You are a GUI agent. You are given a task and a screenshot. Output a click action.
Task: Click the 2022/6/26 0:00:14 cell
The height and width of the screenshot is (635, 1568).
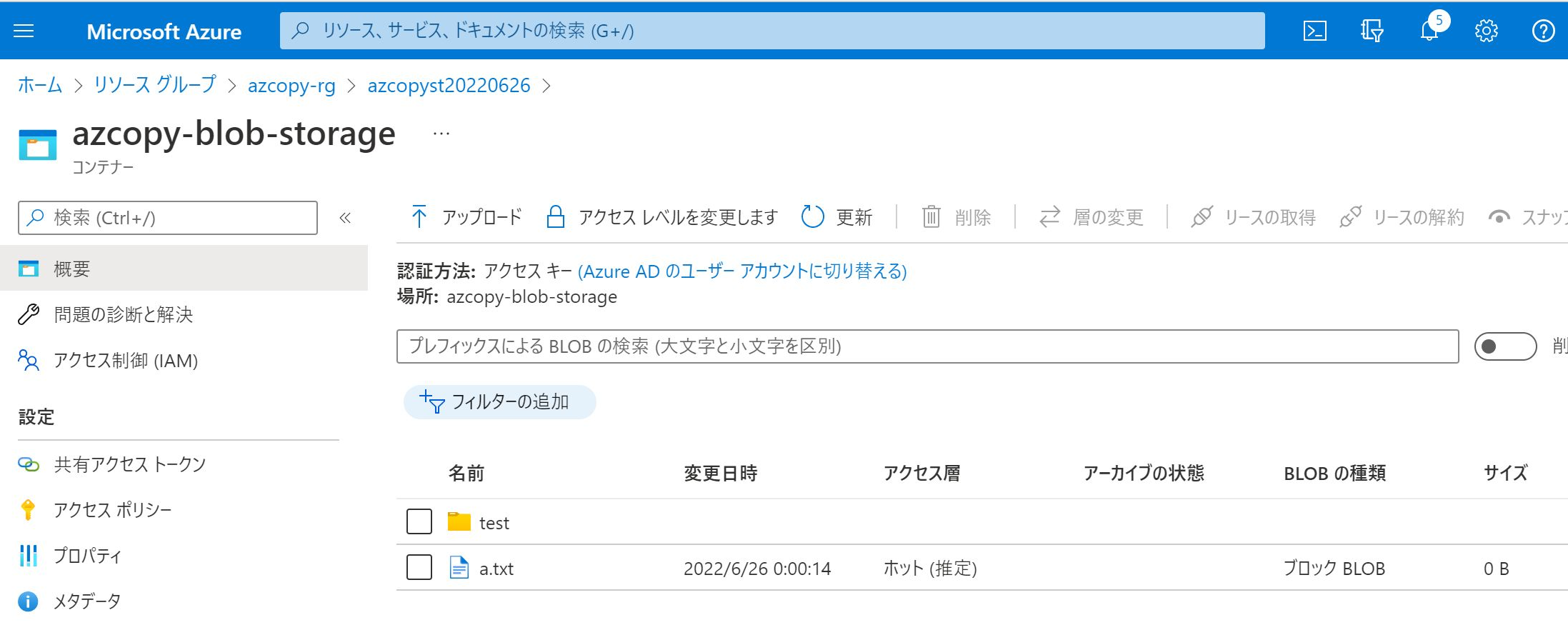click(x=757, y=569)
